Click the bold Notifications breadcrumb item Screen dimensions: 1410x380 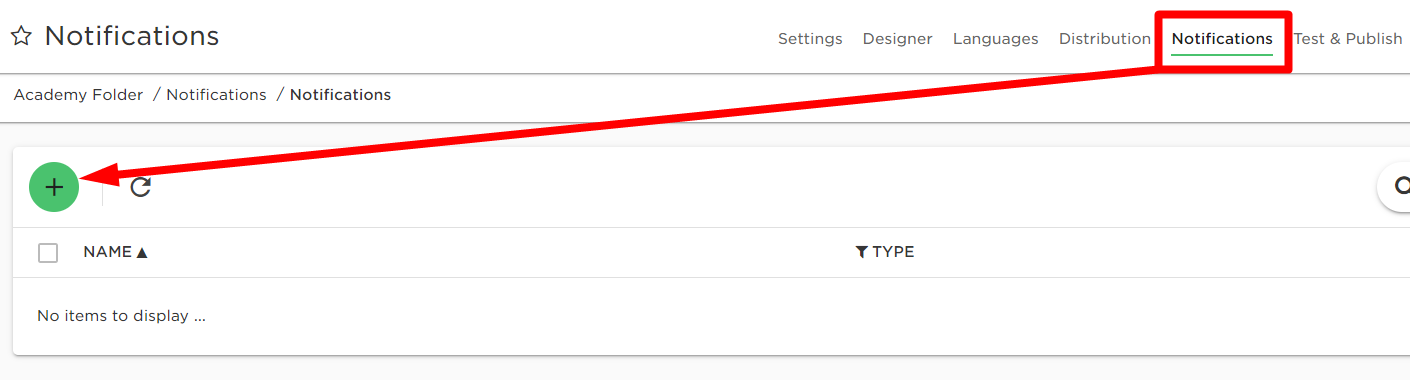point(340,95)
